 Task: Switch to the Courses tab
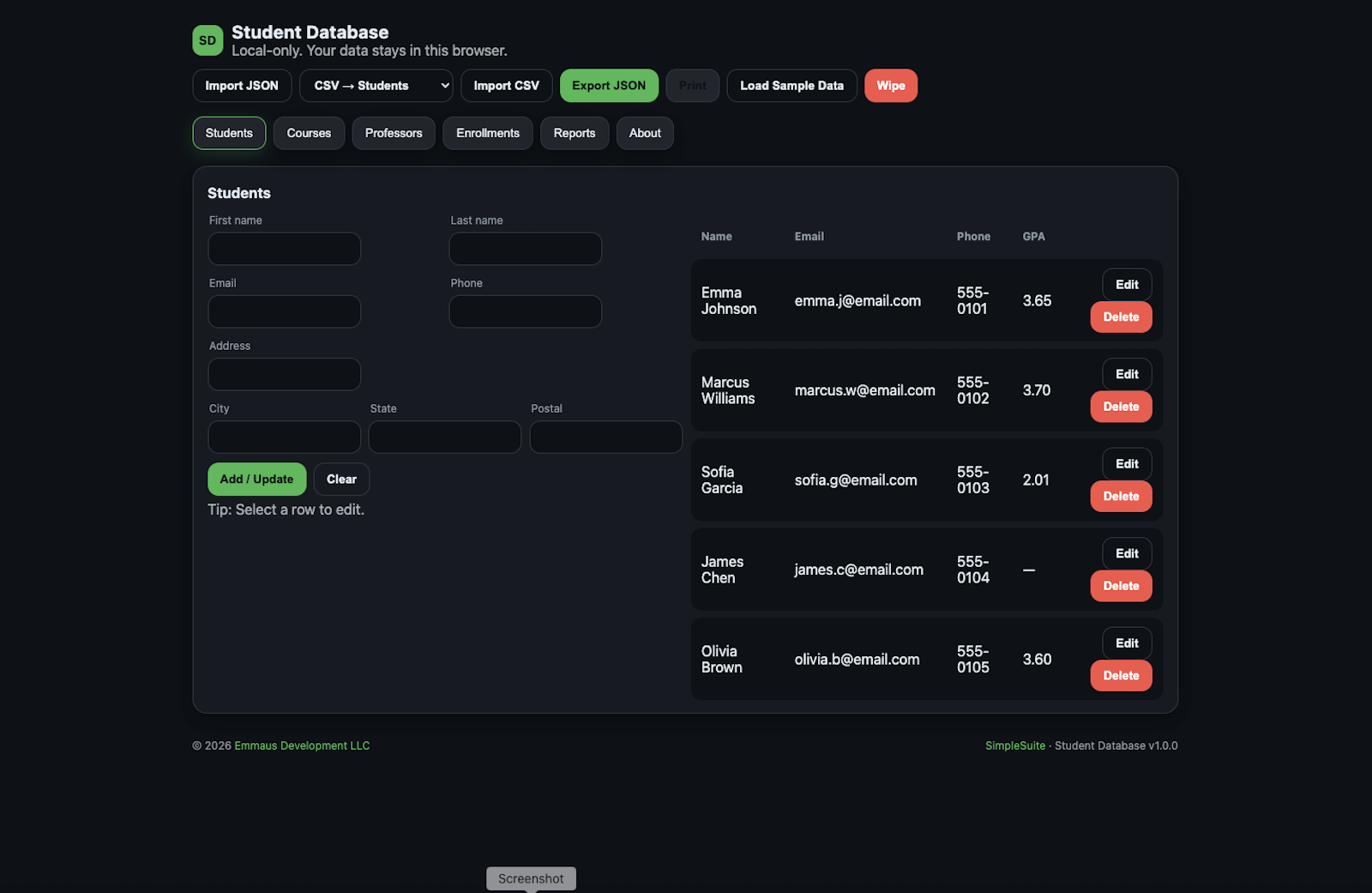309,133
